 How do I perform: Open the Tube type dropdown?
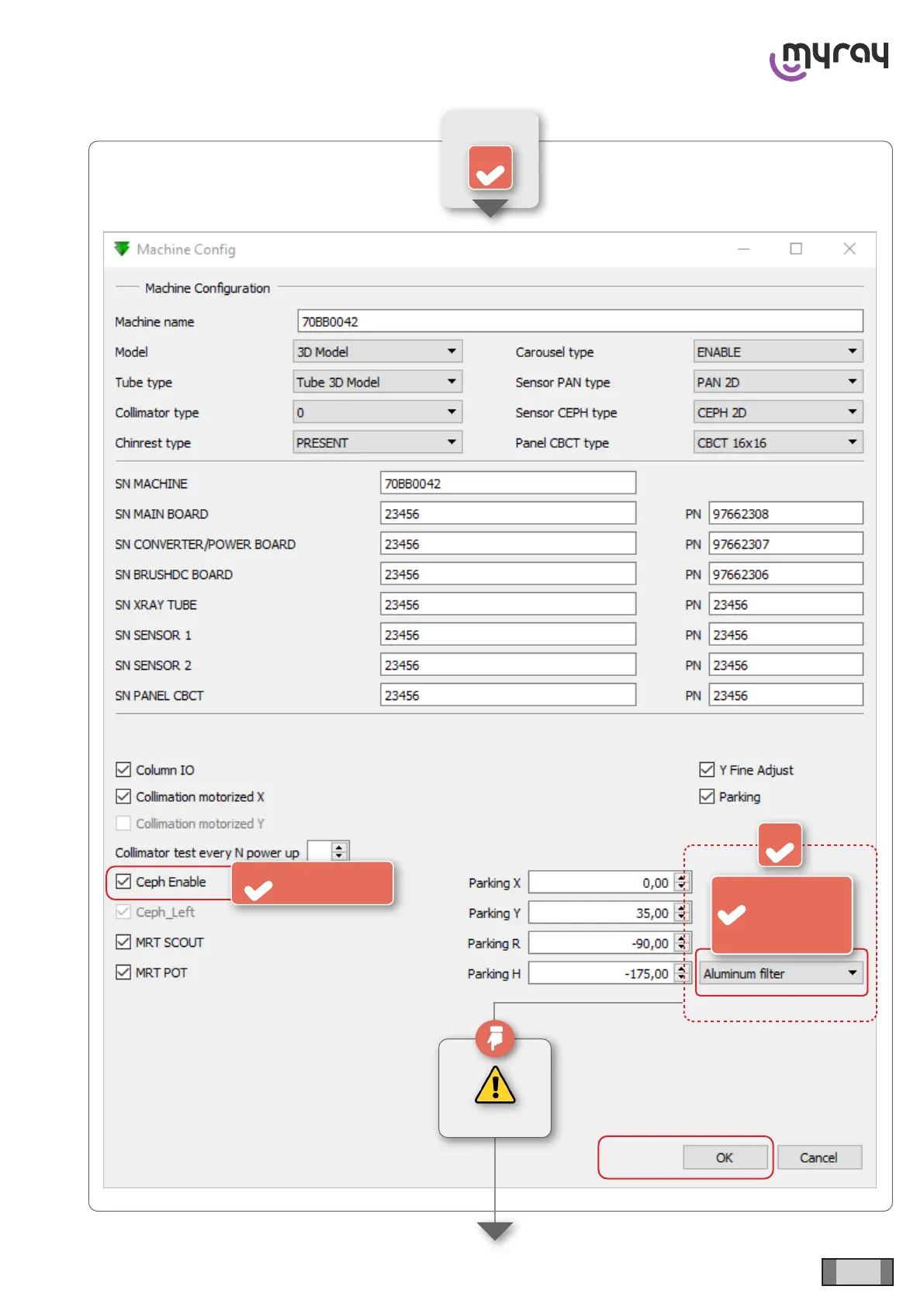[377, 382]
